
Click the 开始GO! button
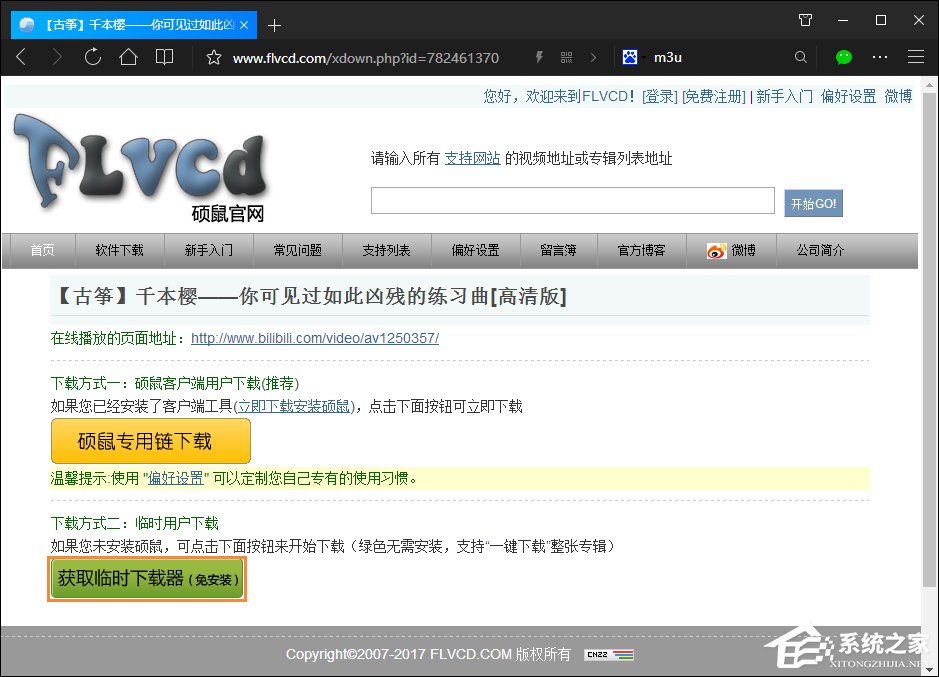(x=813, y=201)
